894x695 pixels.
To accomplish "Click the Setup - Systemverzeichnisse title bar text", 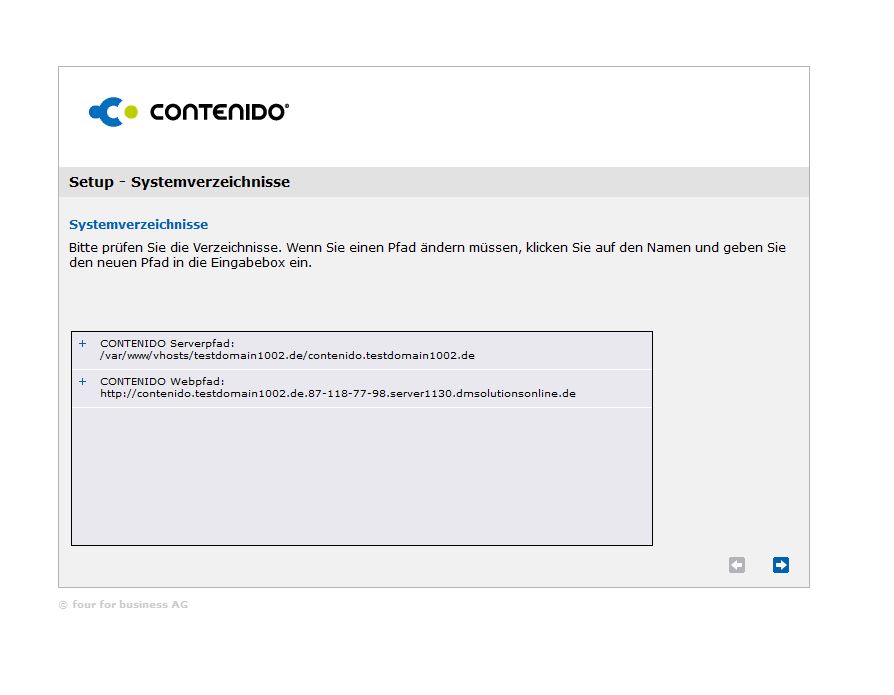I will 180,182.
